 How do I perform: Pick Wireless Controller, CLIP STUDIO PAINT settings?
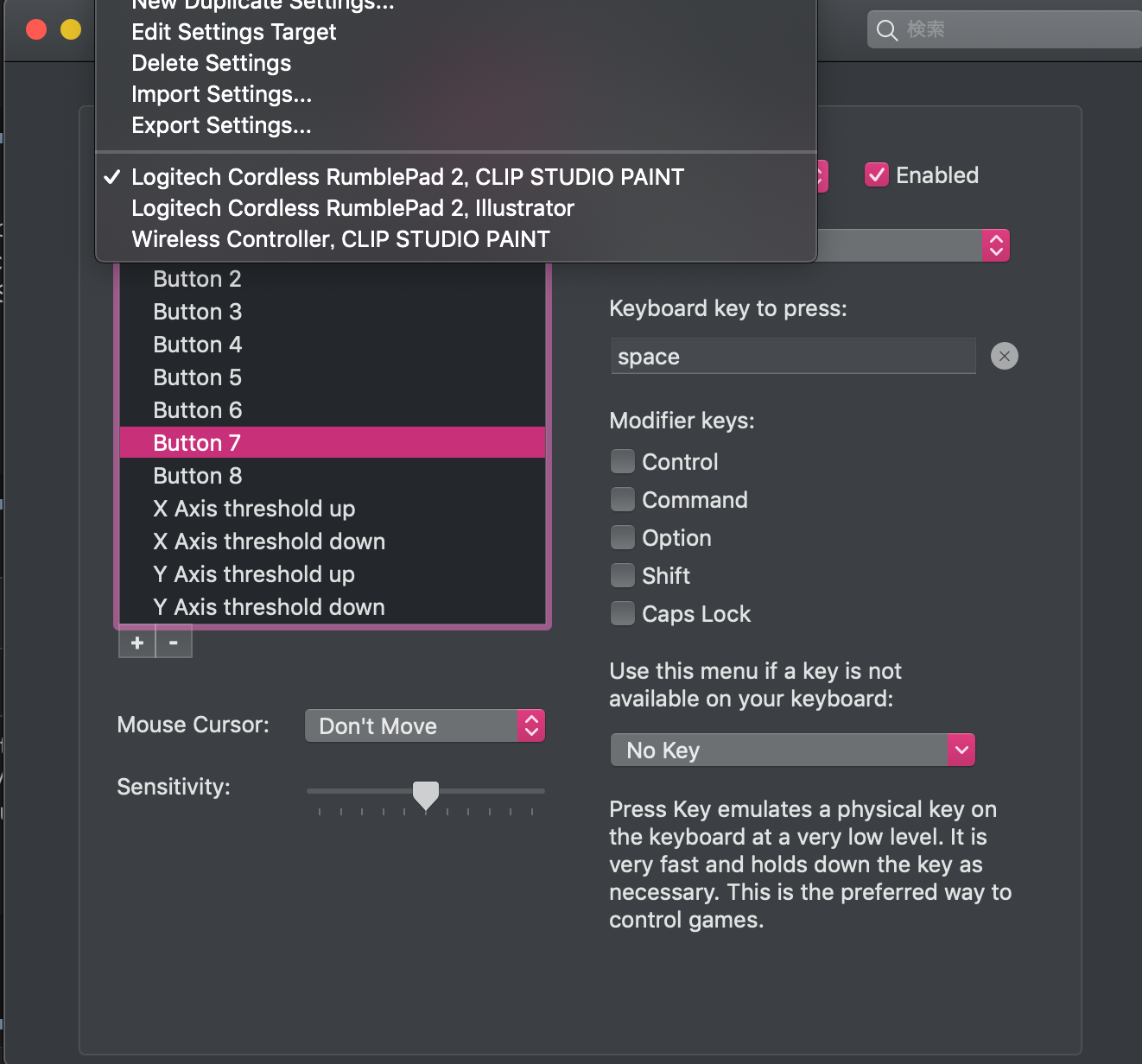coord(340,239)
